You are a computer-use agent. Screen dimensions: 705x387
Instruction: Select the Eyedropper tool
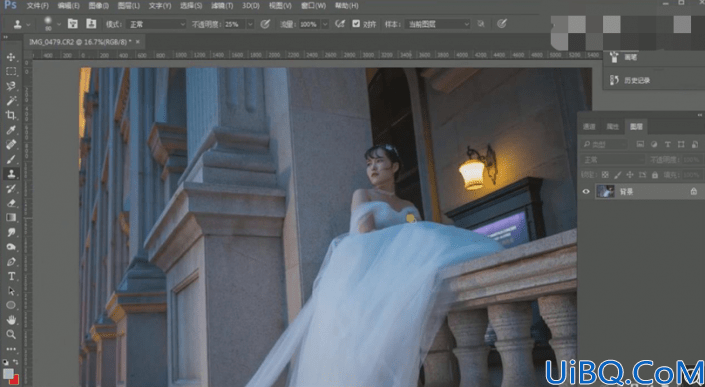tap(11, 130)
